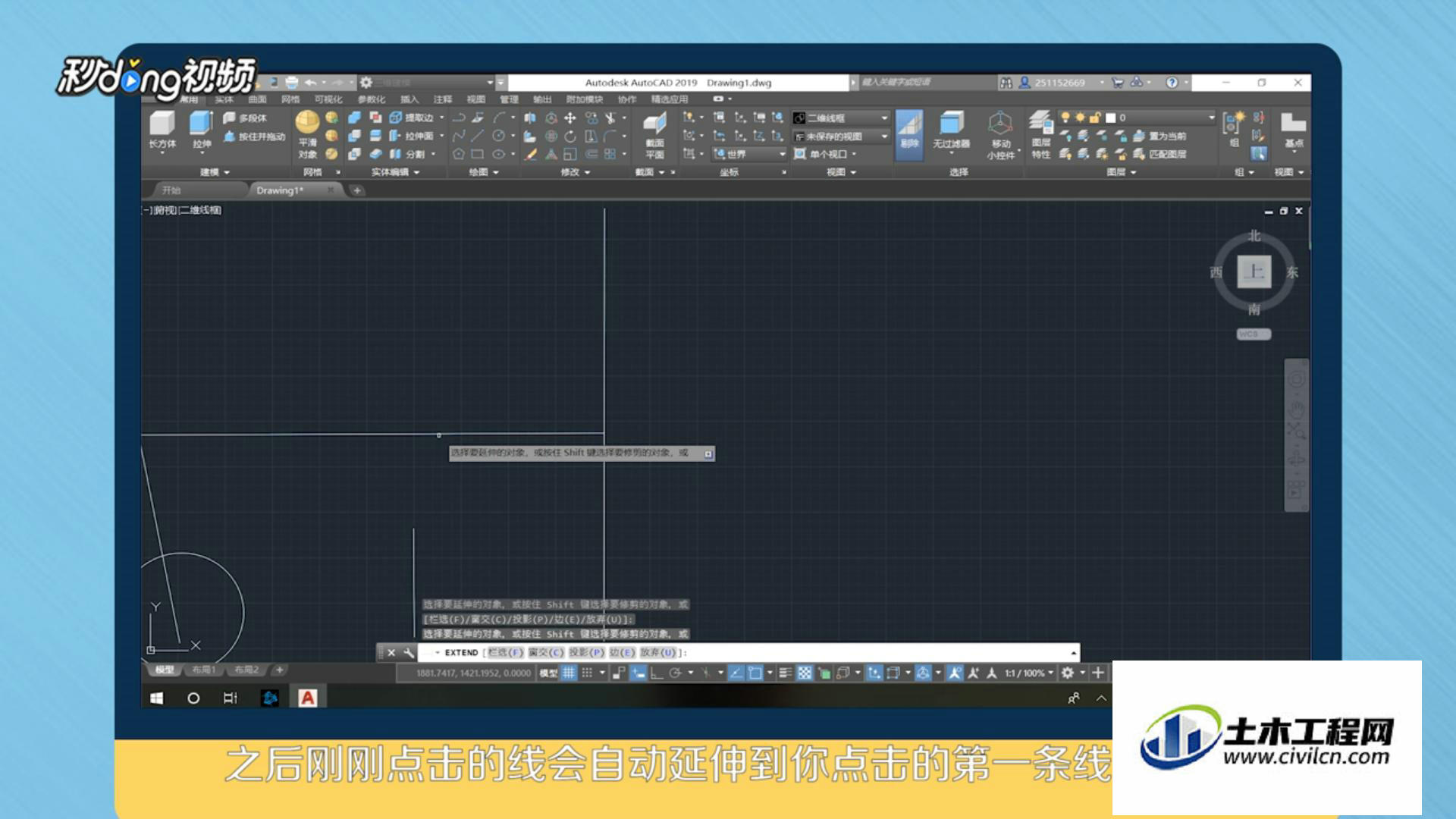This screenshot has height=819, width=1456.
Task: Expand the 修改 panel
Action: 575,172
